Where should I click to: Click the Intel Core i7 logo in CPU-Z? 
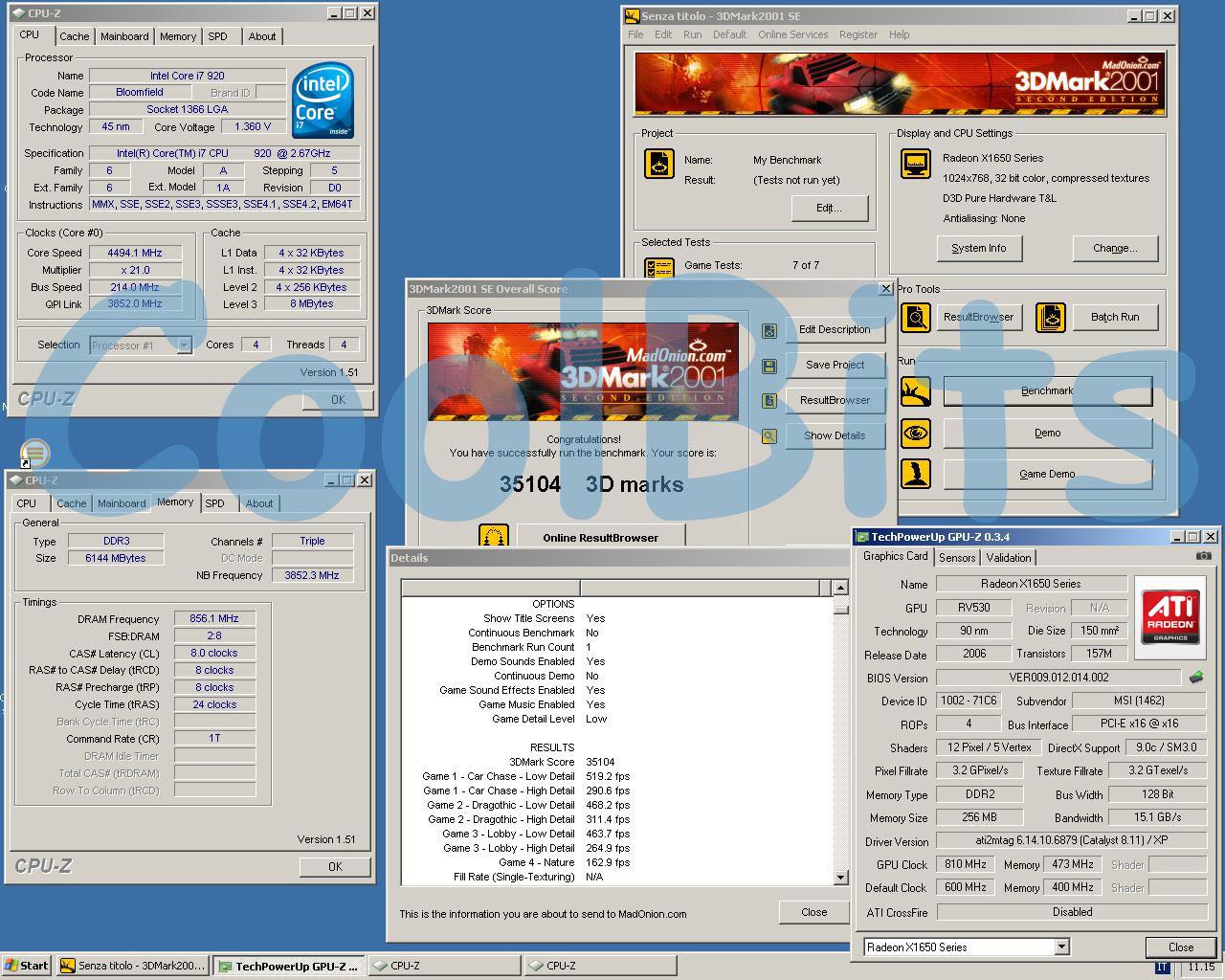click(x=323, y=100)
